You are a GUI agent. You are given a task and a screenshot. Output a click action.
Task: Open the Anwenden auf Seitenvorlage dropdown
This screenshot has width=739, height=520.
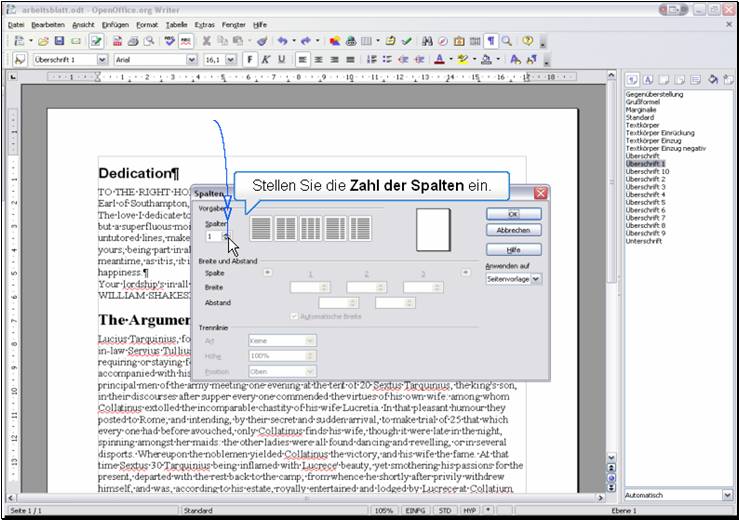click(537, 280)
